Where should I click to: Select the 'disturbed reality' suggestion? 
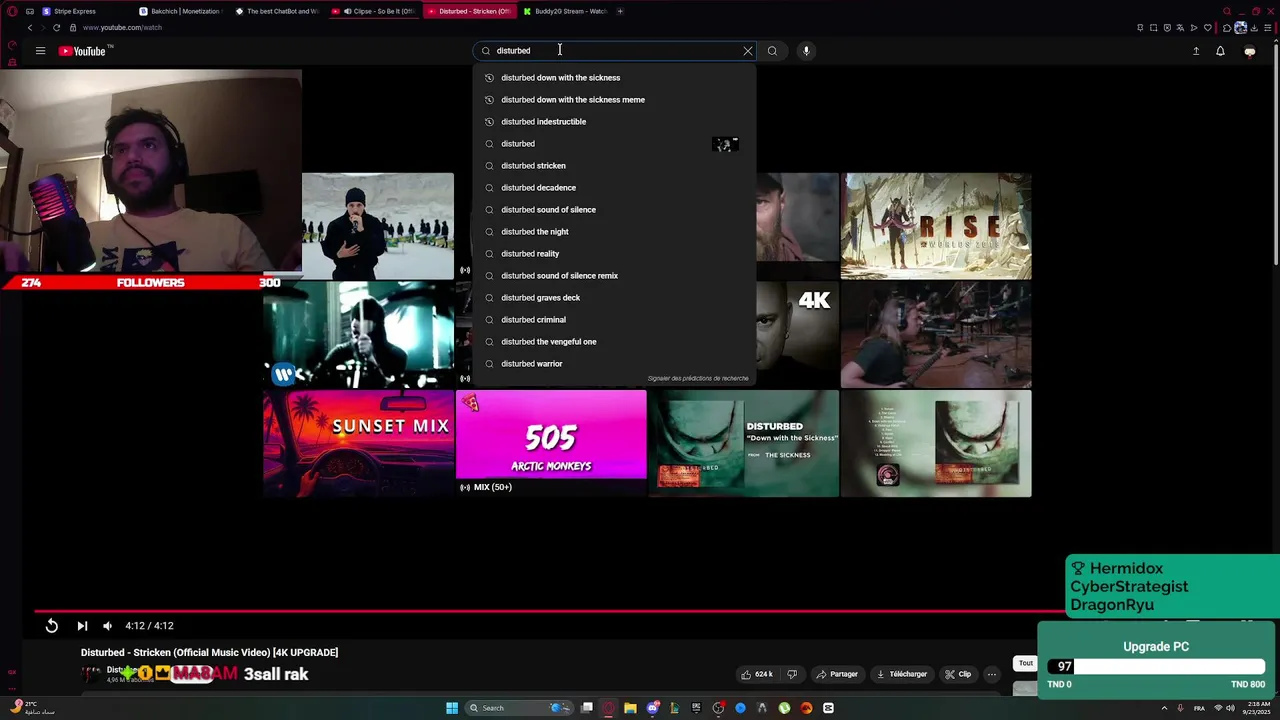[x=615, y=254]
